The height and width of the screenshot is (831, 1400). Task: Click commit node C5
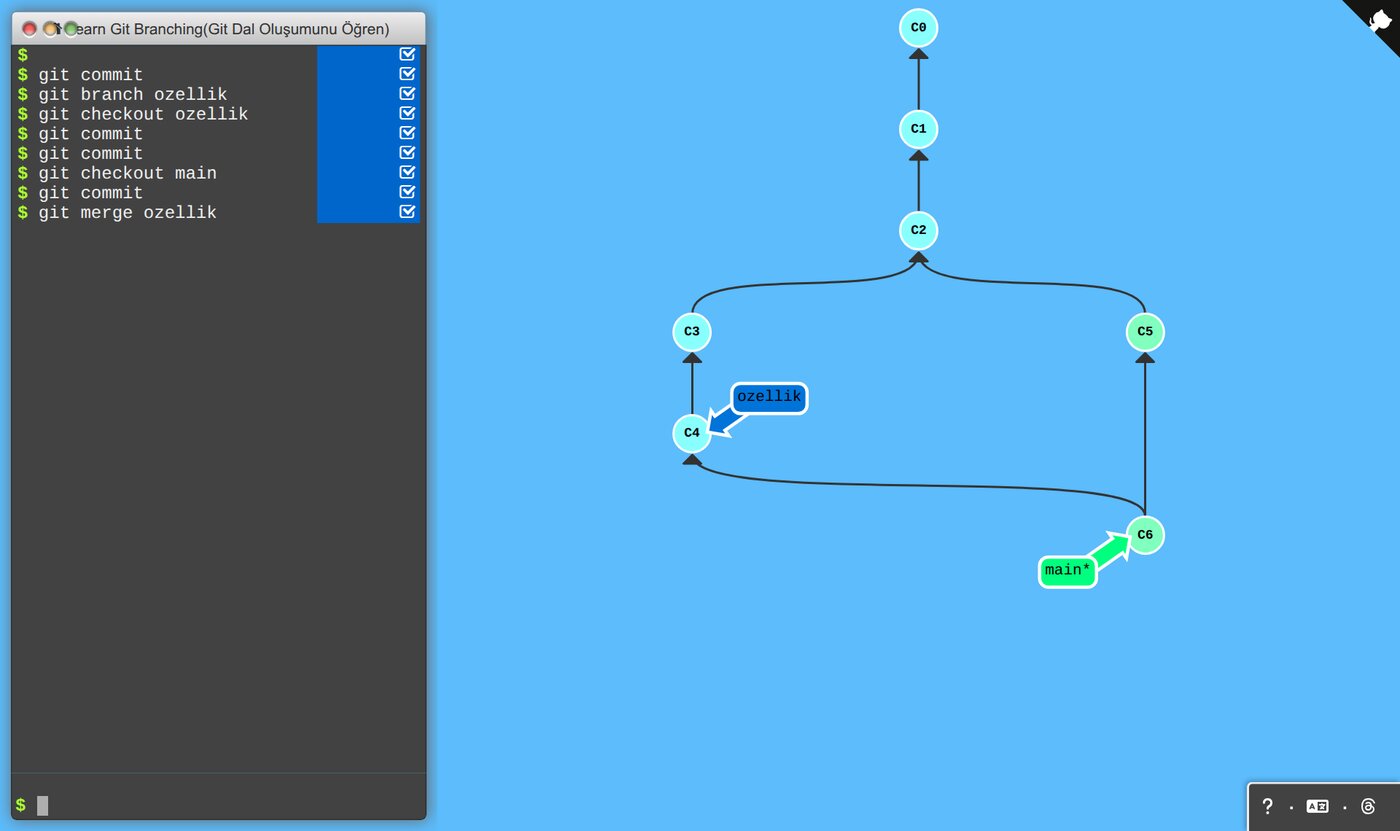point(1145,332)
